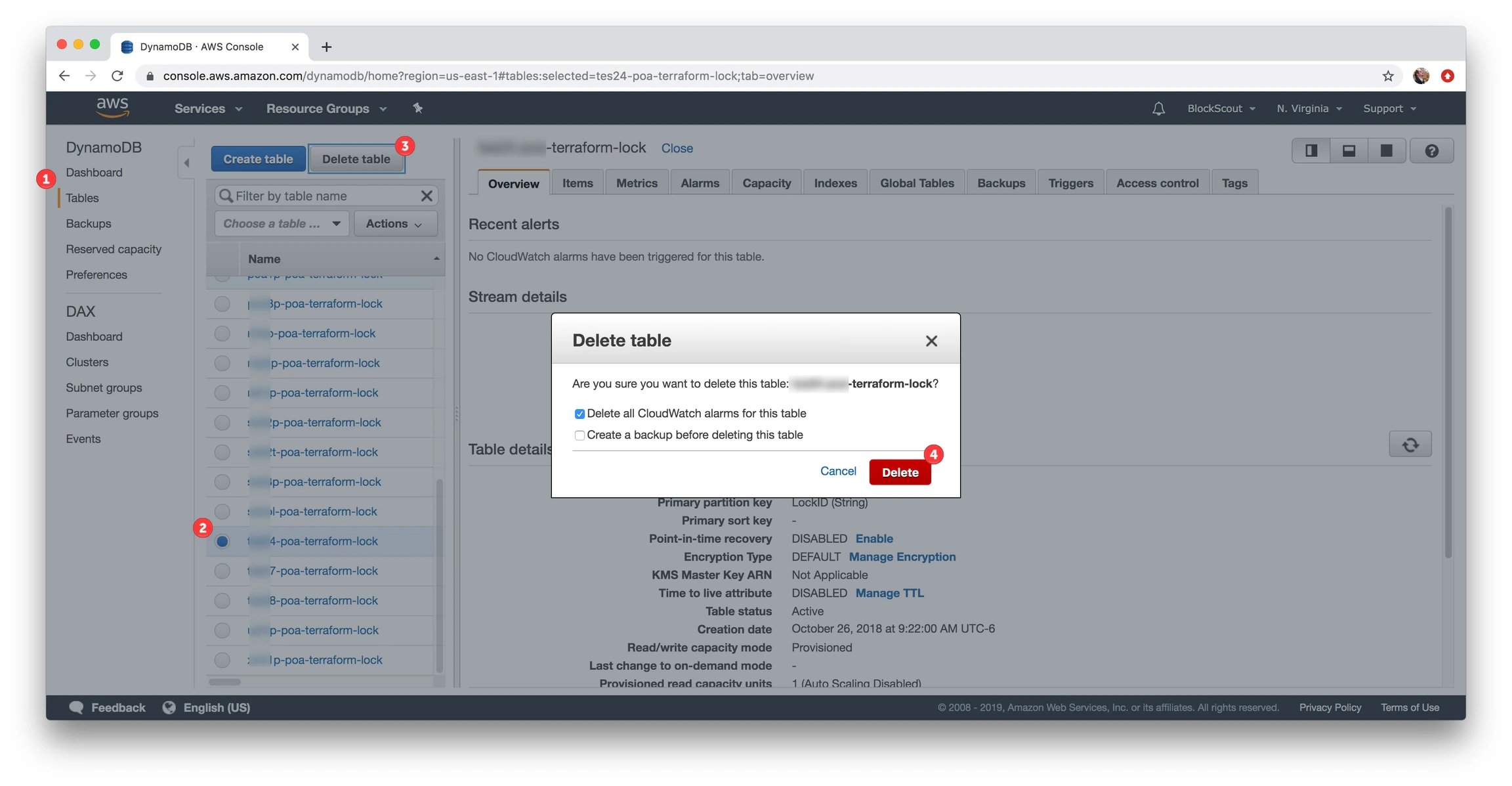Open the Actions dropdown
1512x786 pixels.
pos(394,224)
